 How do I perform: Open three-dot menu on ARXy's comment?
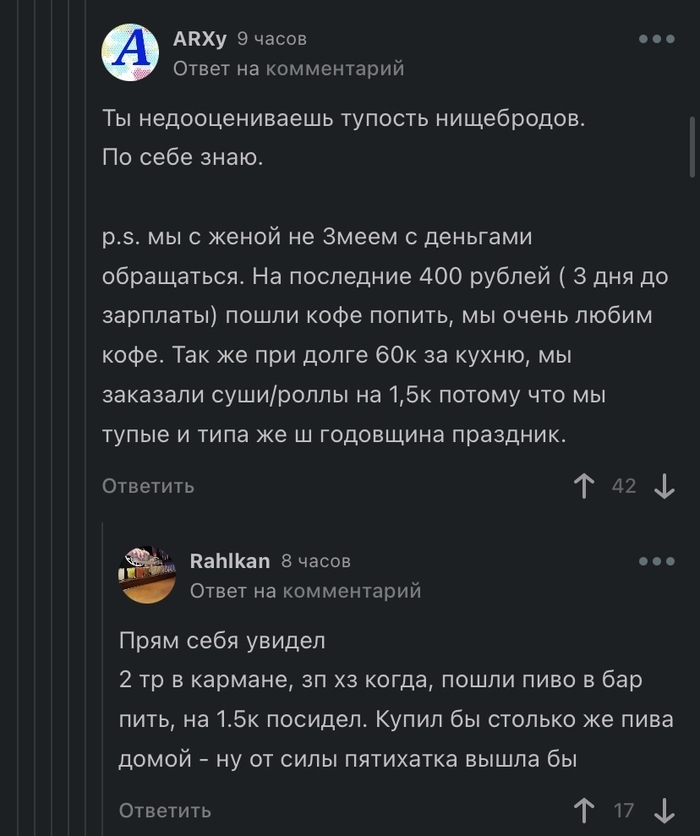pyautogui.click(x=657, y=39)
